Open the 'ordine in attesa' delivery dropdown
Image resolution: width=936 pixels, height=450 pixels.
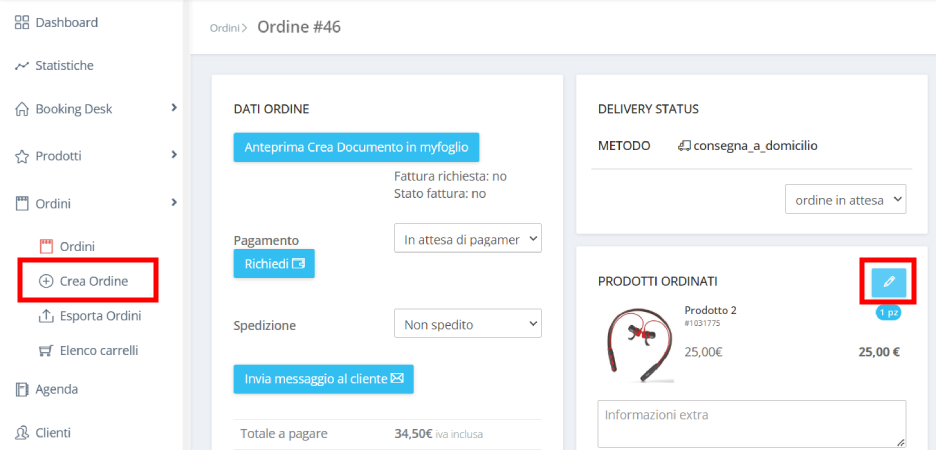[x=845, y=200]
